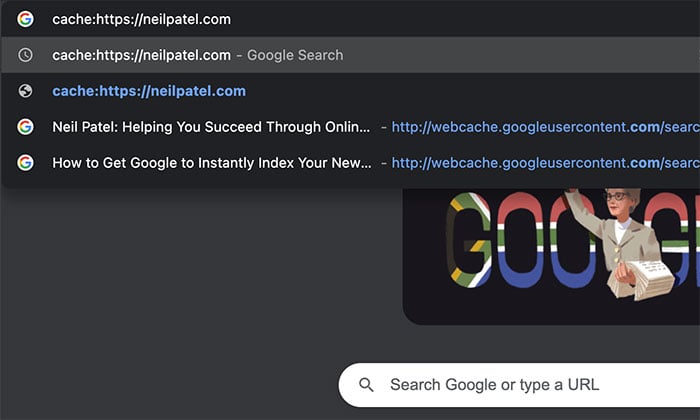Image resolution: width=700 pixels, height=420 pixels.
Task: Click inside the address bar text cache:https://neilpatel.com
Action: tap(142, 19)
